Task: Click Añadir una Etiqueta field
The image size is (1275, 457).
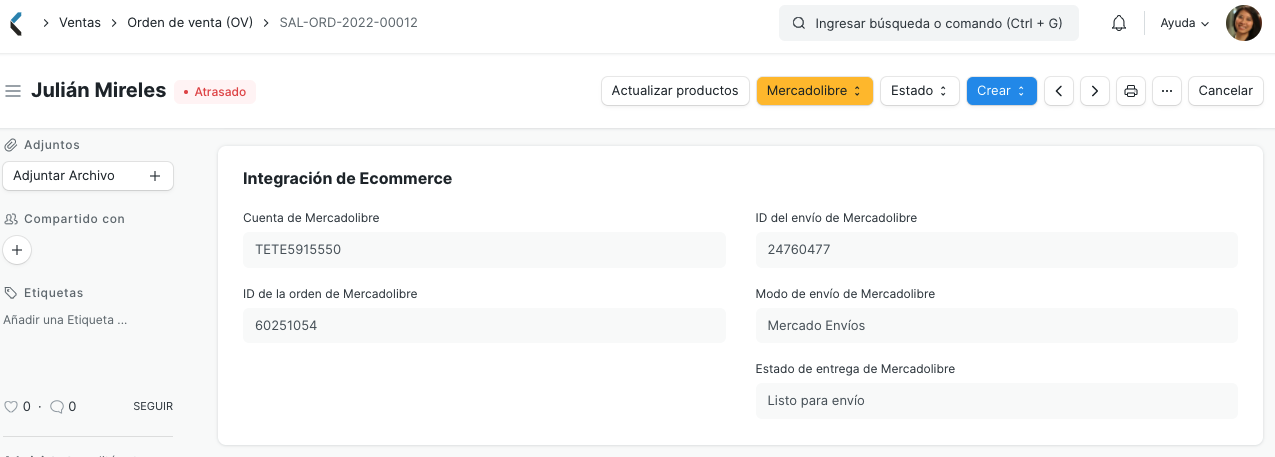Action: 65,321
